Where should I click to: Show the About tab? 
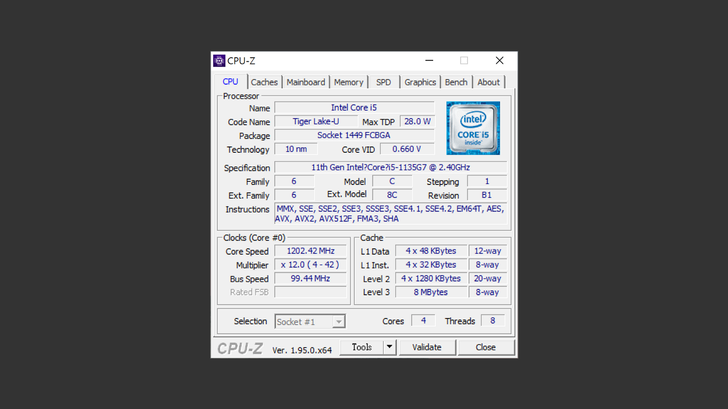click(x=488, y=82)
